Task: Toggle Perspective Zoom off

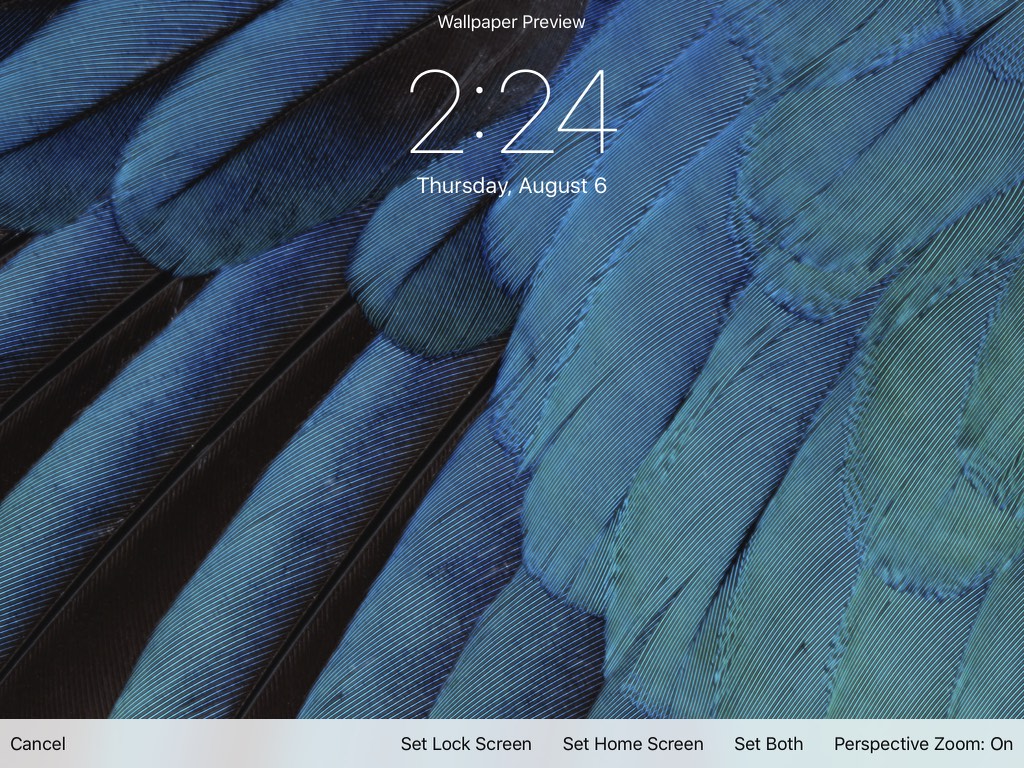Action: (x=923, y=744)
